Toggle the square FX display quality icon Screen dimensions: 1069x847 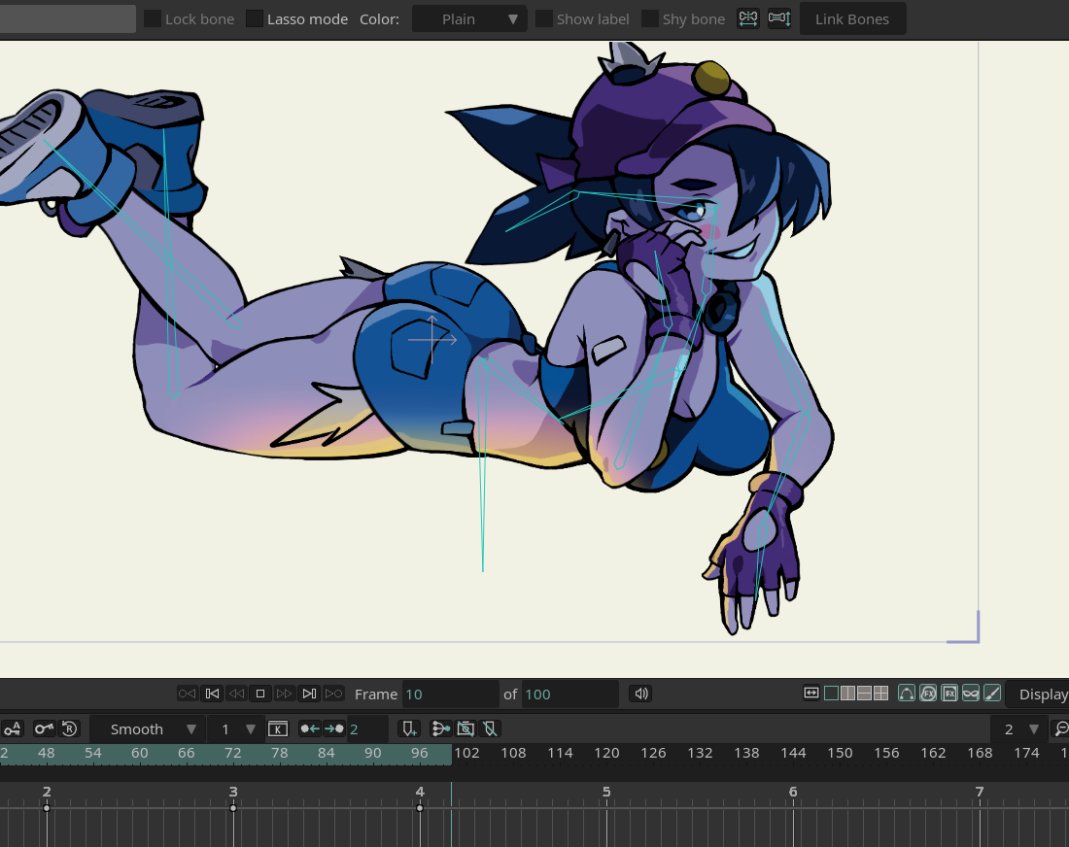pyautogui.click(x=950, y=694)
